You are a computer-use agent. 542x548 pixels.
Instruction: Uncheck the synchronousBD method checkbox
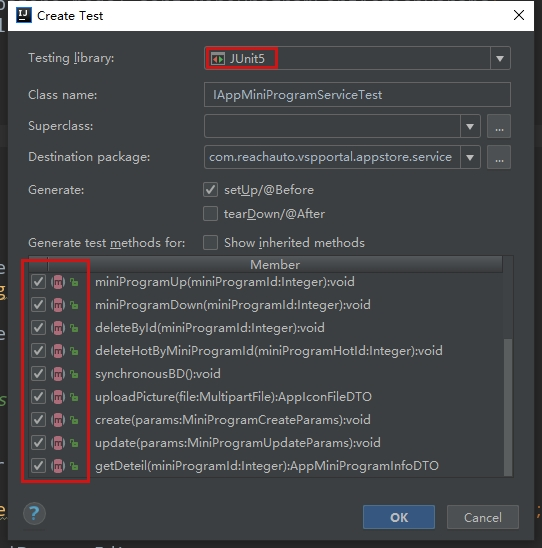[x=38, y=374]
